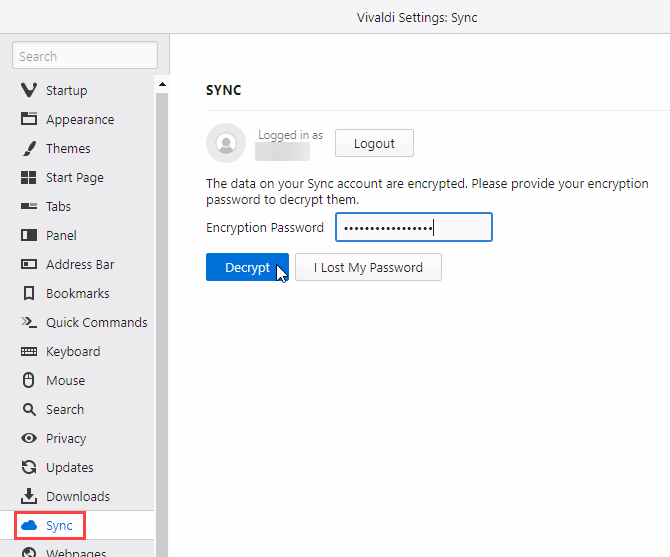Open Address Bar settings

click(77, 264)
